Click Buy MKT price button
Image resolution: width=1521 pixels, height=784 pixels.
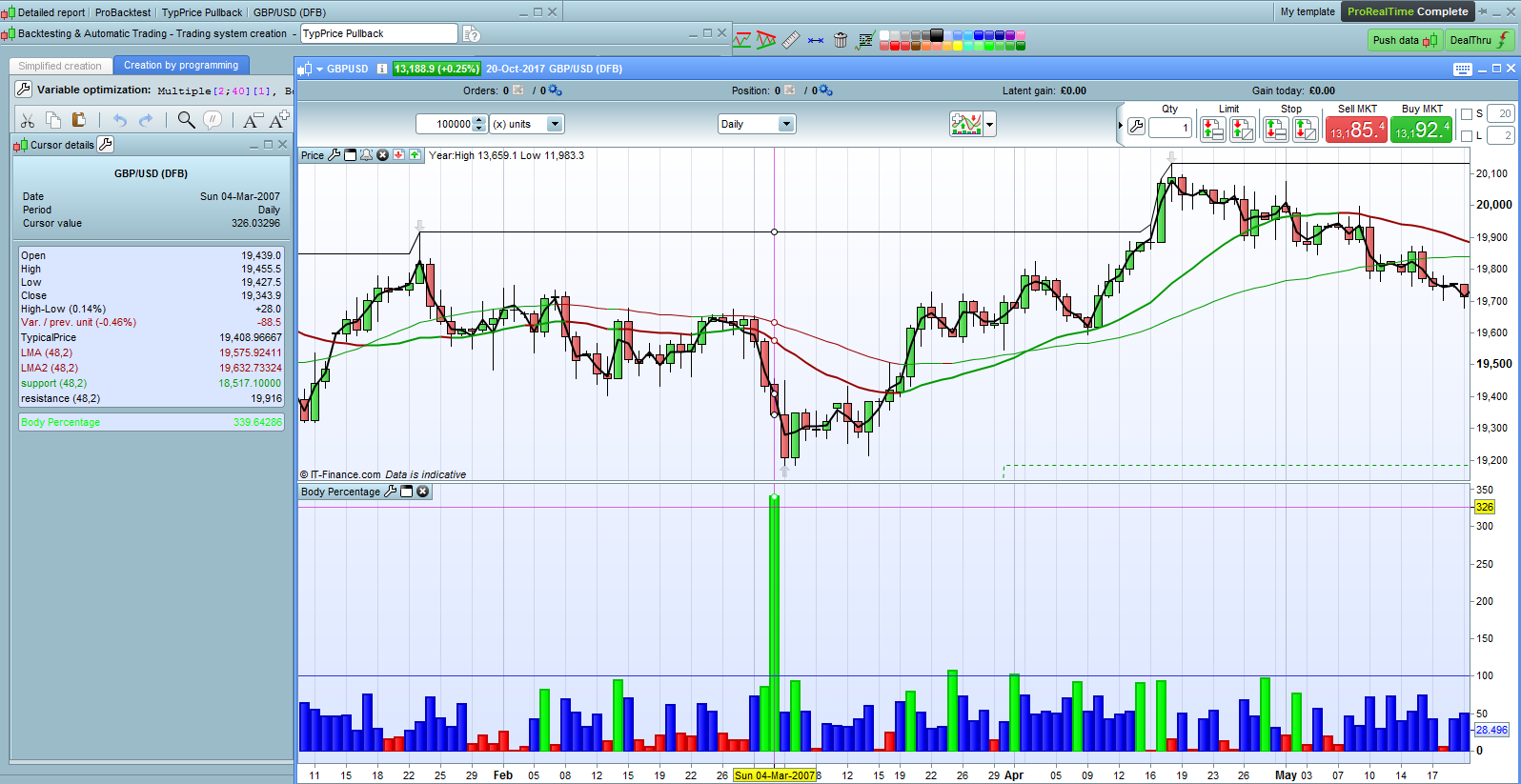1422,130
